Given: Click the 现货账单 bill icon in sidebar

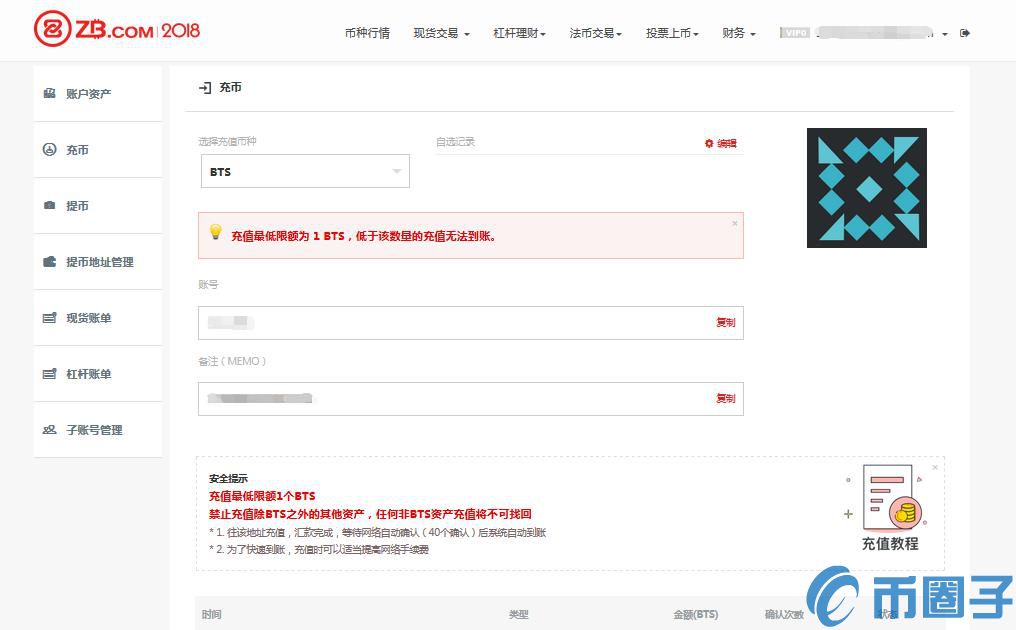Looking at the screenshot, I should 49,318.
